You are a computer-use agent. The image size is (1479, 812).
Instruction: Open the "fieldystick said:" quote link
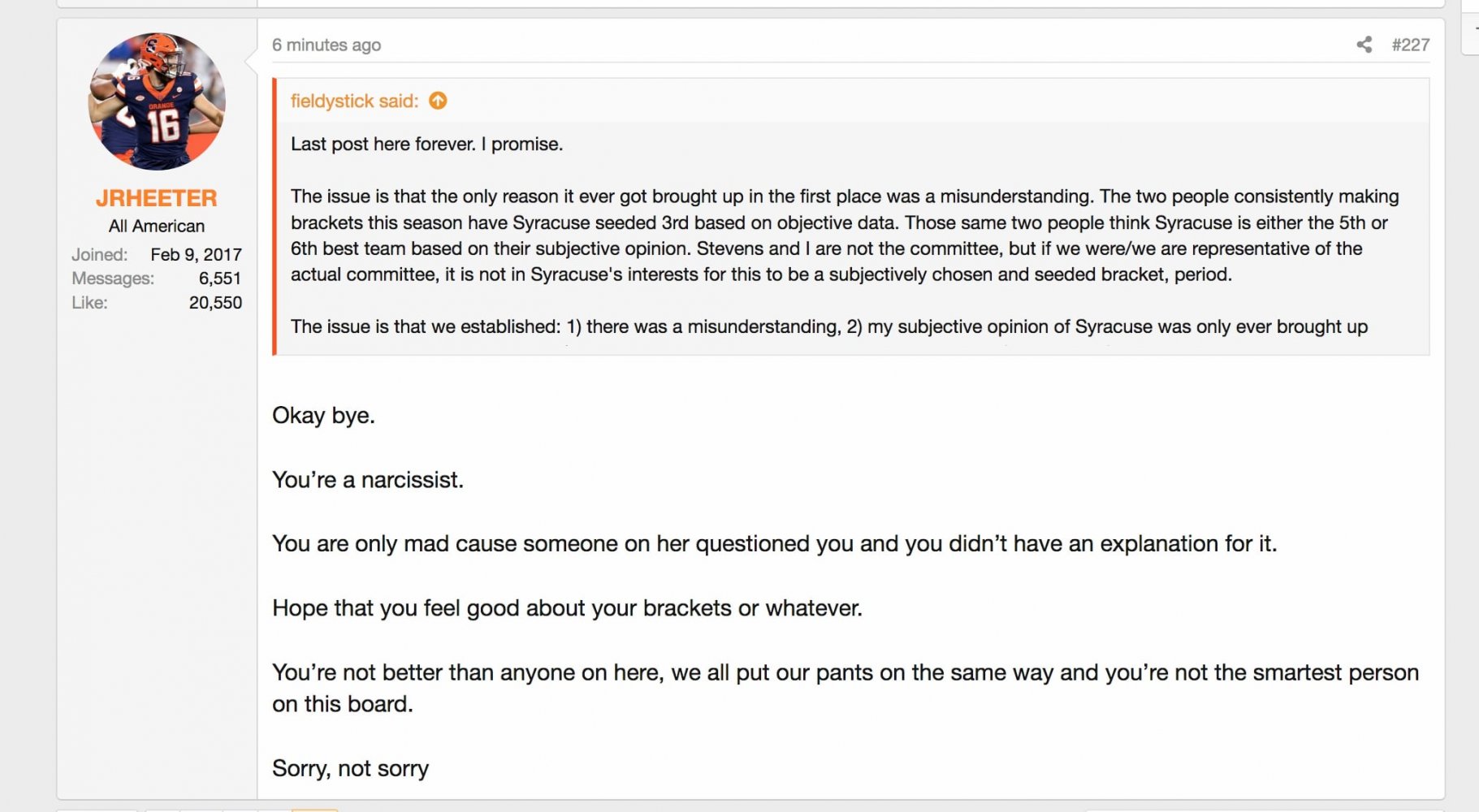coord(354,101)
